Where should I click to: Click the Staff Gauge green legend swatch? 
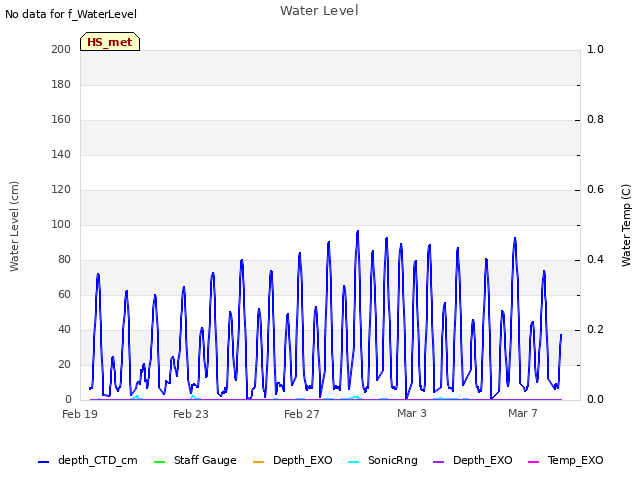tap(159, 462)
